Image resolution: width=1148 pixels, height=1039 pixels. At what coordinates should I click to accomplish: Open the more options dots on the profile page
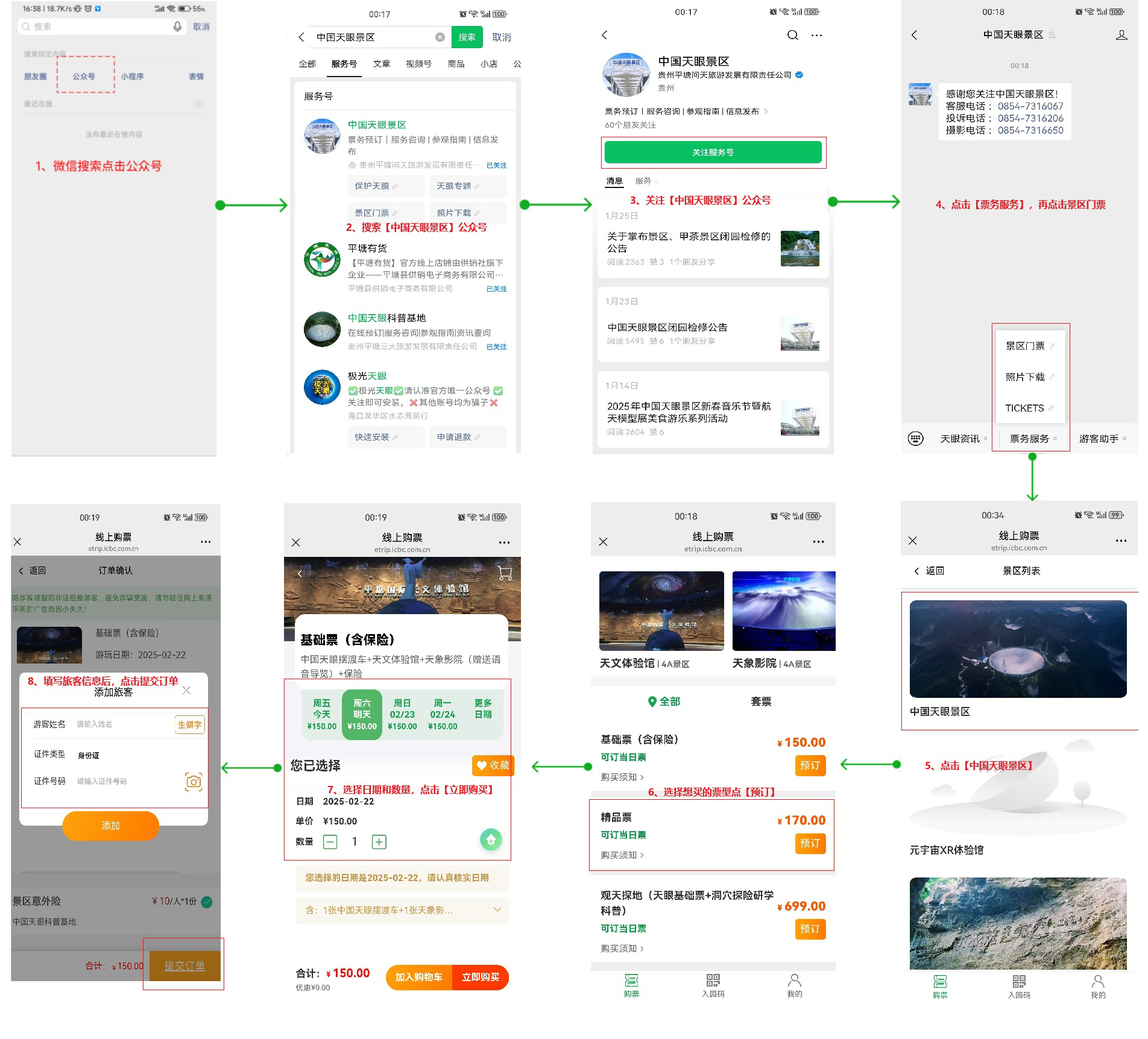pyautogui.click(x=816, y=36)
